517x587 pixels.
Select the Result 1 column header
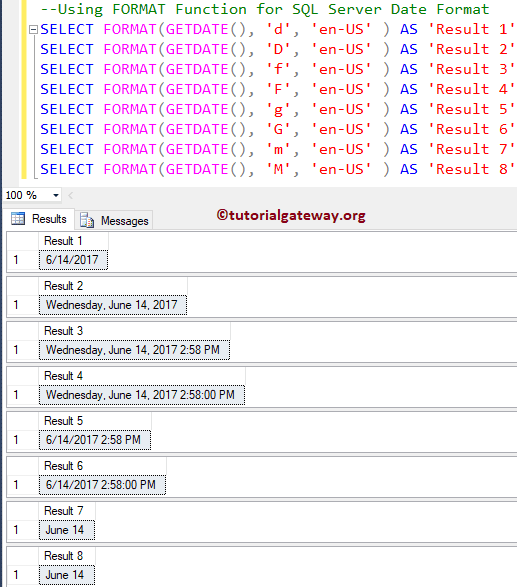click(x=73, y=241)
